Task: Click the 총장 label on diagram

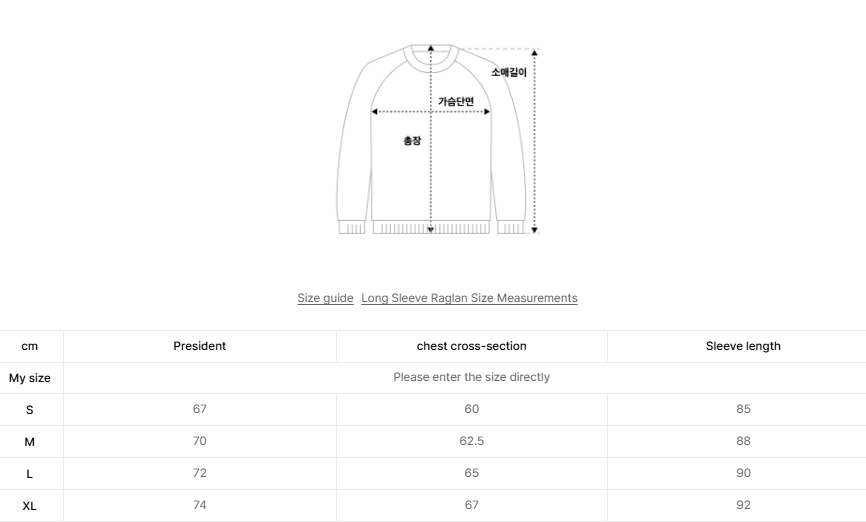Action: (x=412, y=141)
